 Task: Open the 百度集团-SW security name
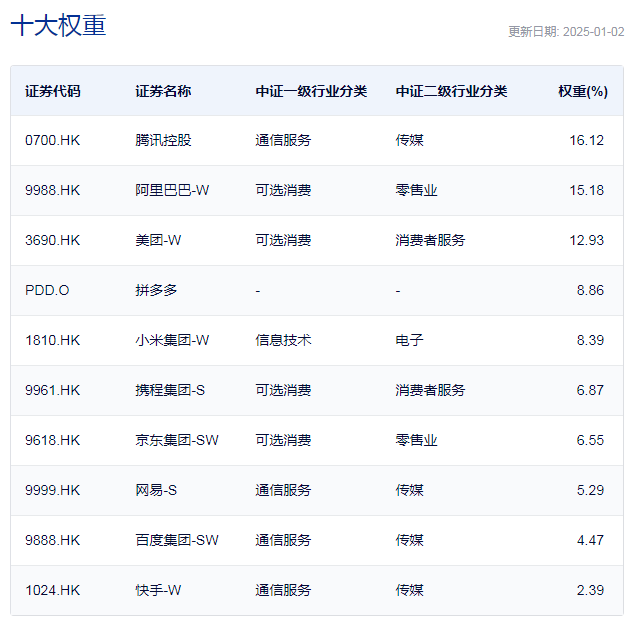coord(176,540)
